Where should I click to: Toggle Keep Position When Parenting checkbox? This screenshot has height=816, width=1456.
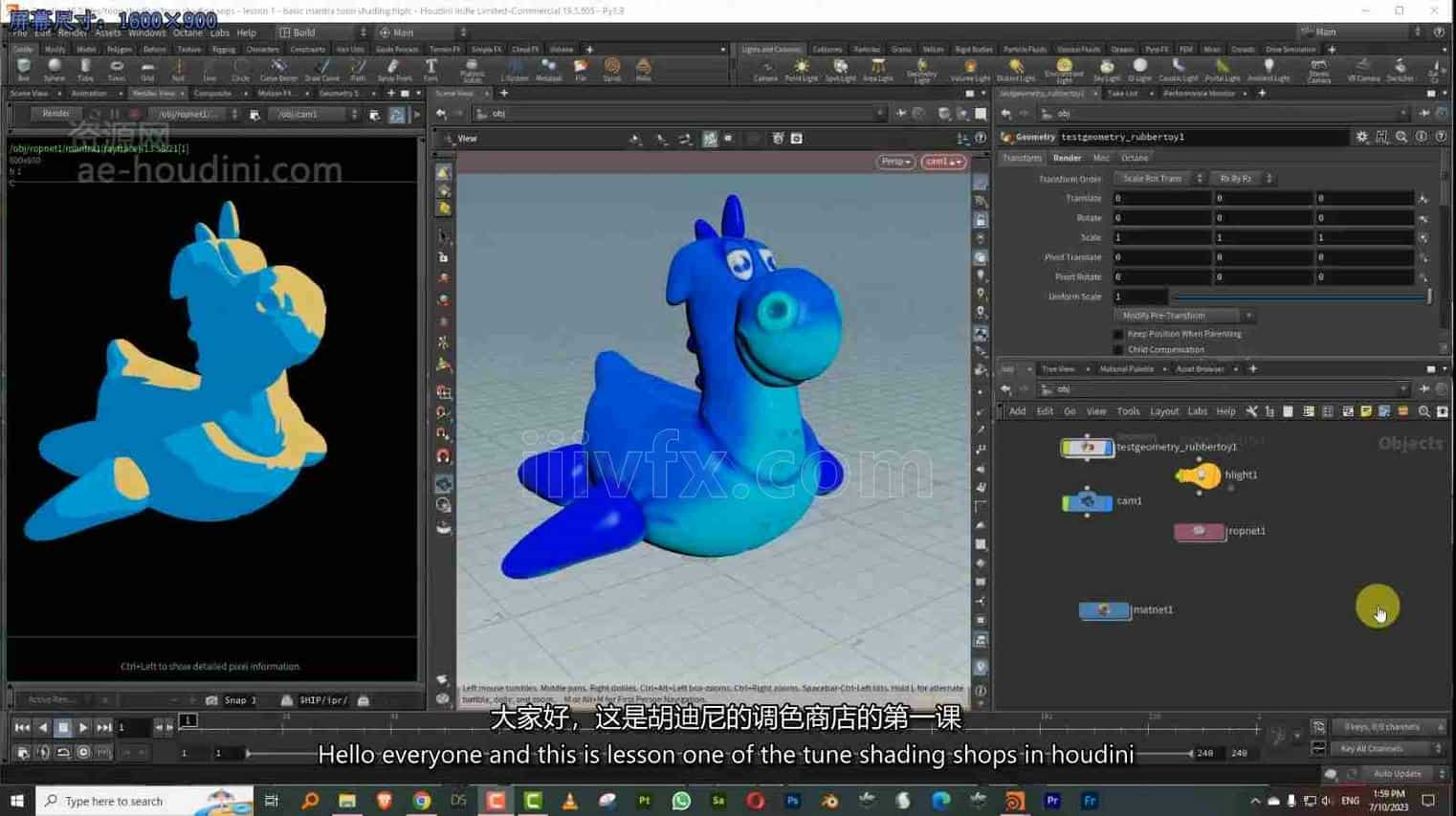click(x=1118, y=334)
